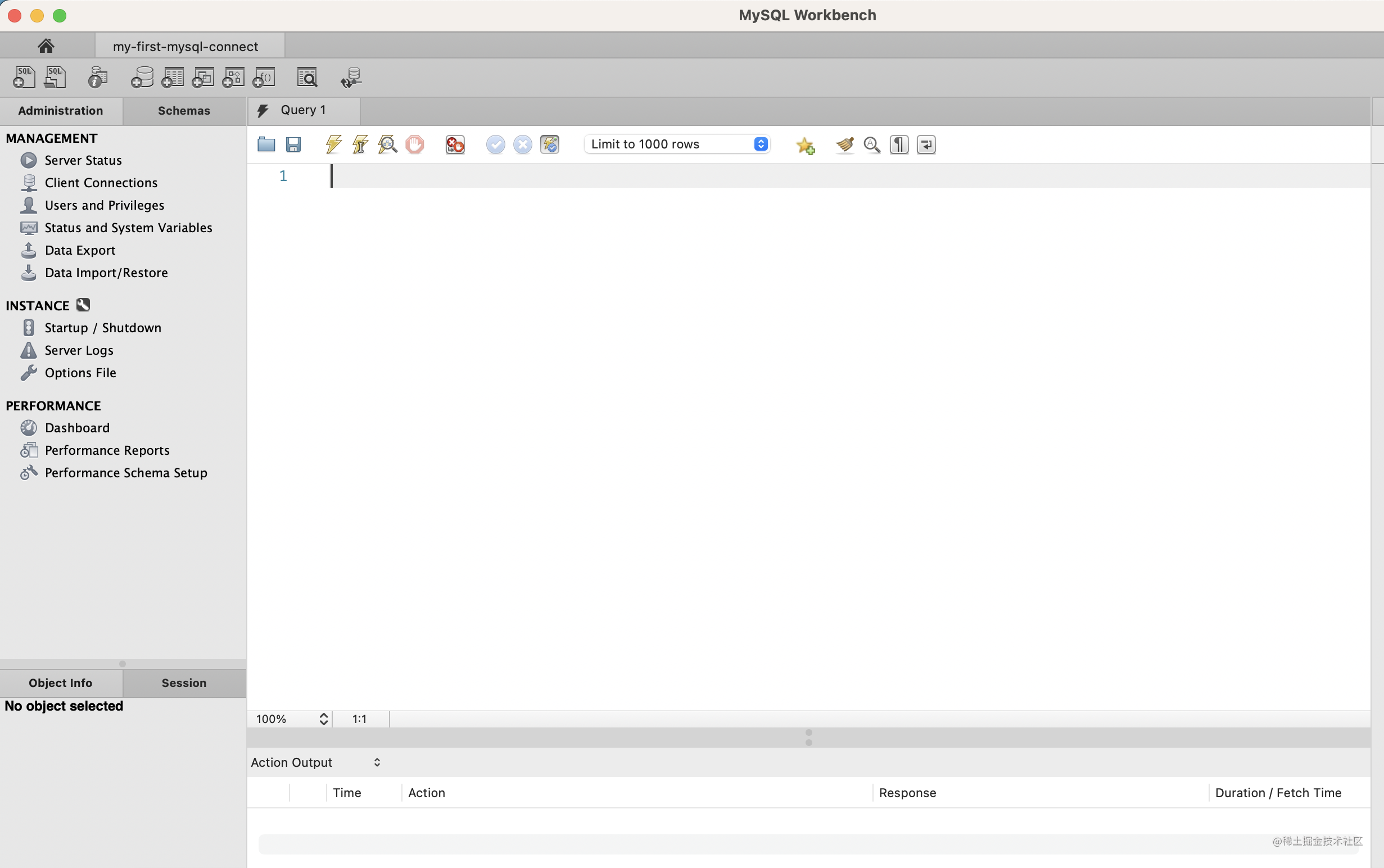The image size is (1384, 868).
Task: Click the output panel splitter handle
Action: tap(808, 737)
